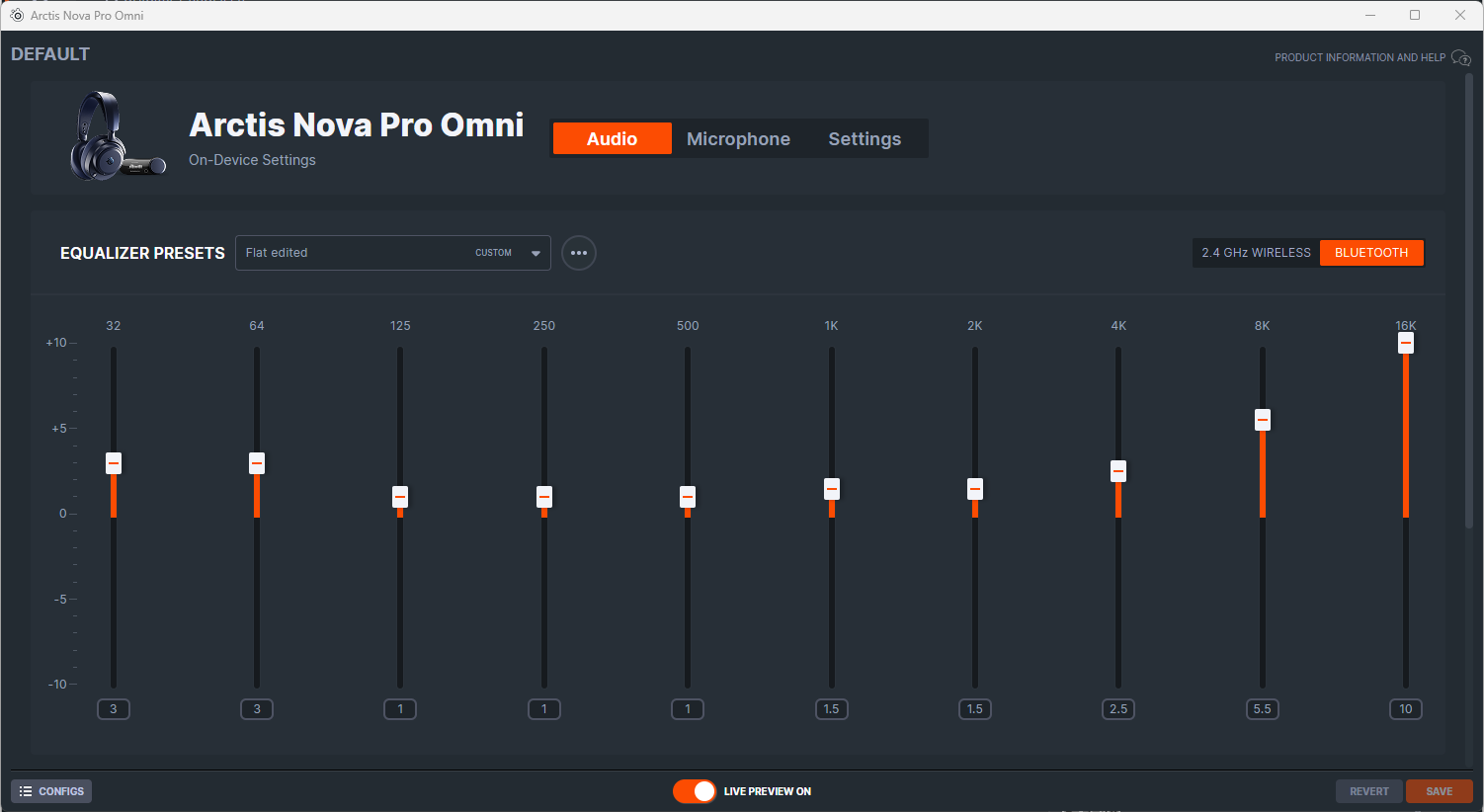Click the 125 Hz gain value field

pyautogui.click(x=400, y=709)
